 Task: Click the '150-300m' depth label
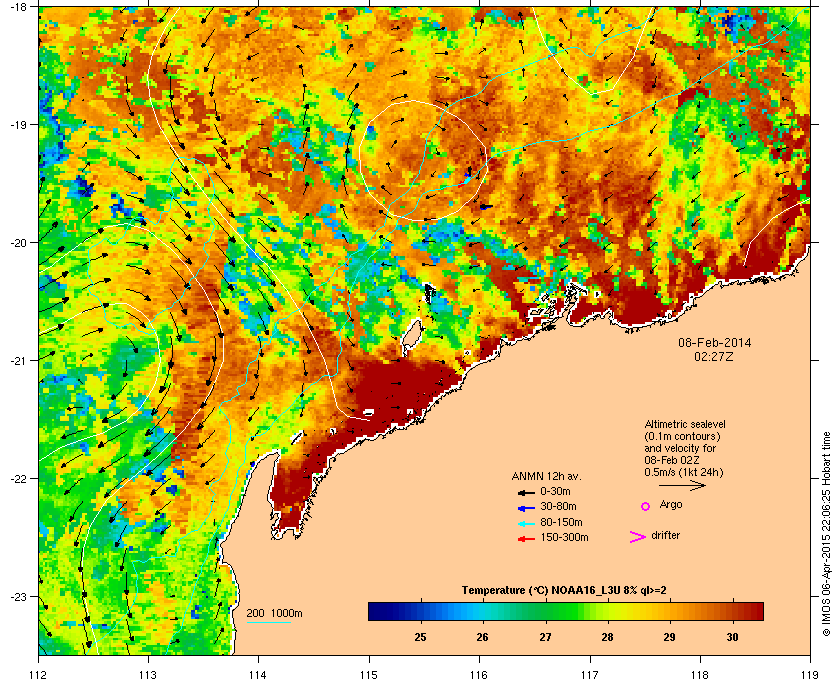click(x=565, y=537)
